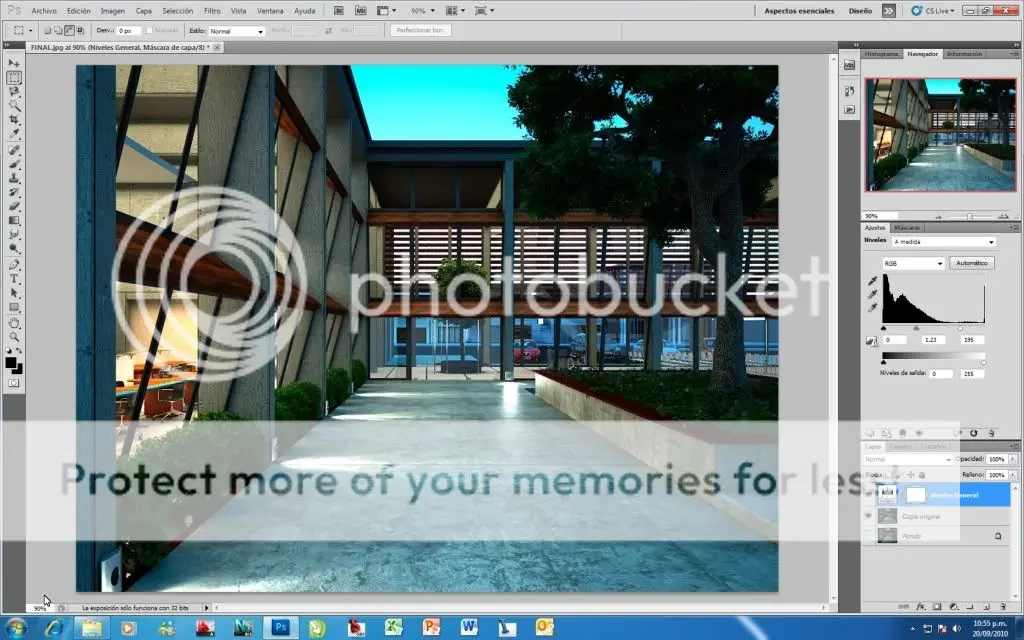Select the Gradient tool
Screen dimensions: 1024x640
(x=14, y=221)
